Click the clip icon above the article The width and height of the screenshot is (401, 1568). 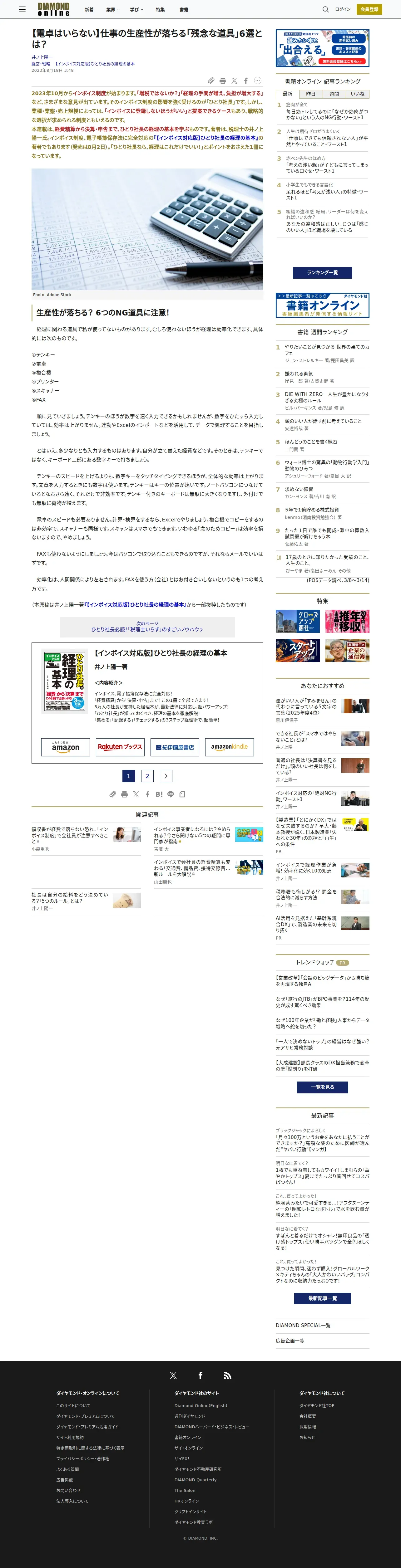pyautogui.click(x=211, y=80)
